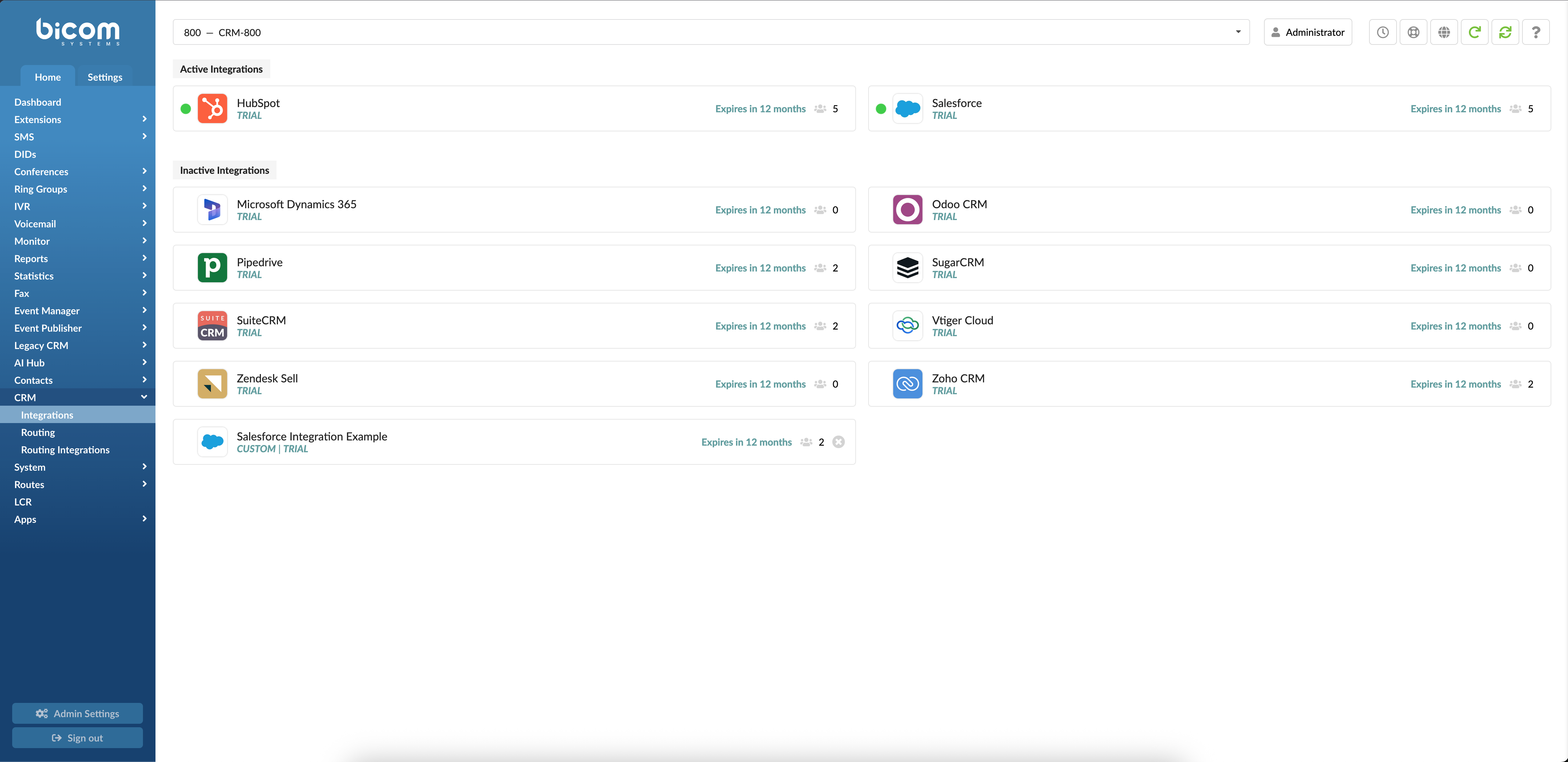Expand the SMS sidebar menu
The image size is (1568, 762).
click(x=78, y=137)
